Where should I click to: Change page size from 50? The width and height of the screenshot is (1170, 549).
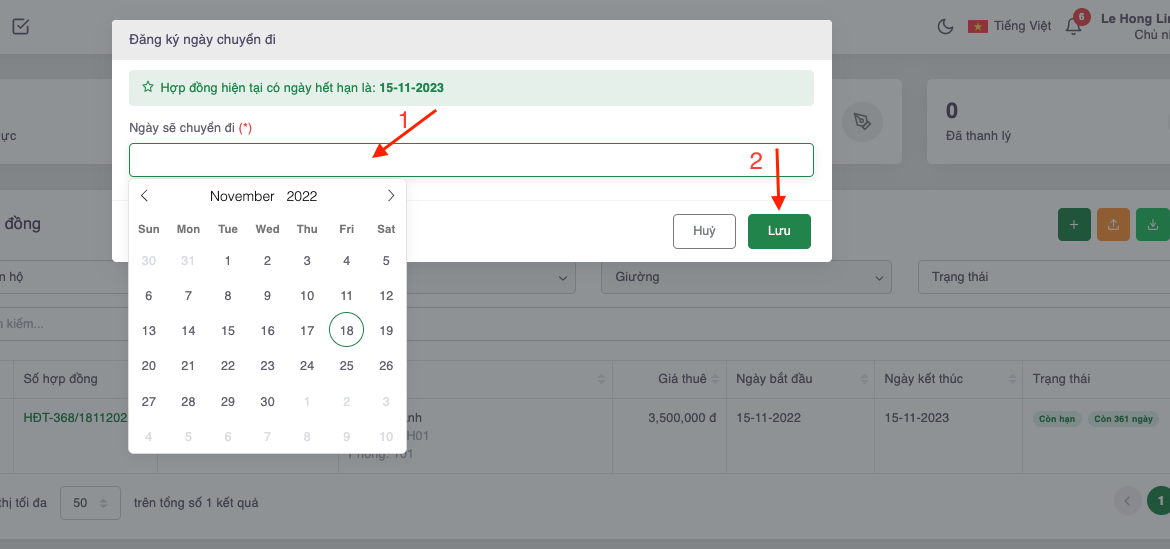(90, 503)
